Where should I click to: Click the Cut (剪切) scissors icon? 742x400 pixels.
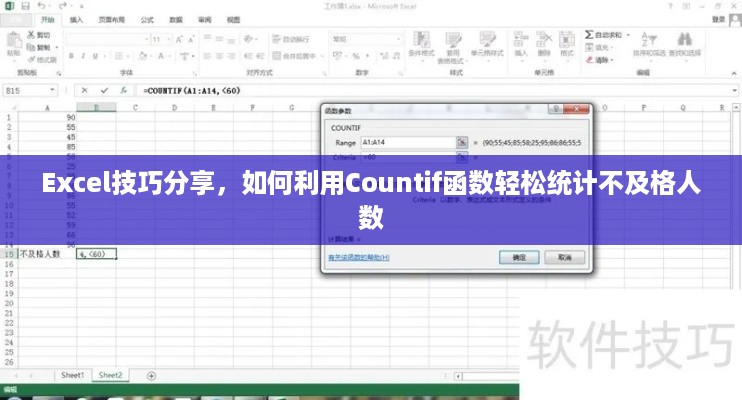point(30,35)
